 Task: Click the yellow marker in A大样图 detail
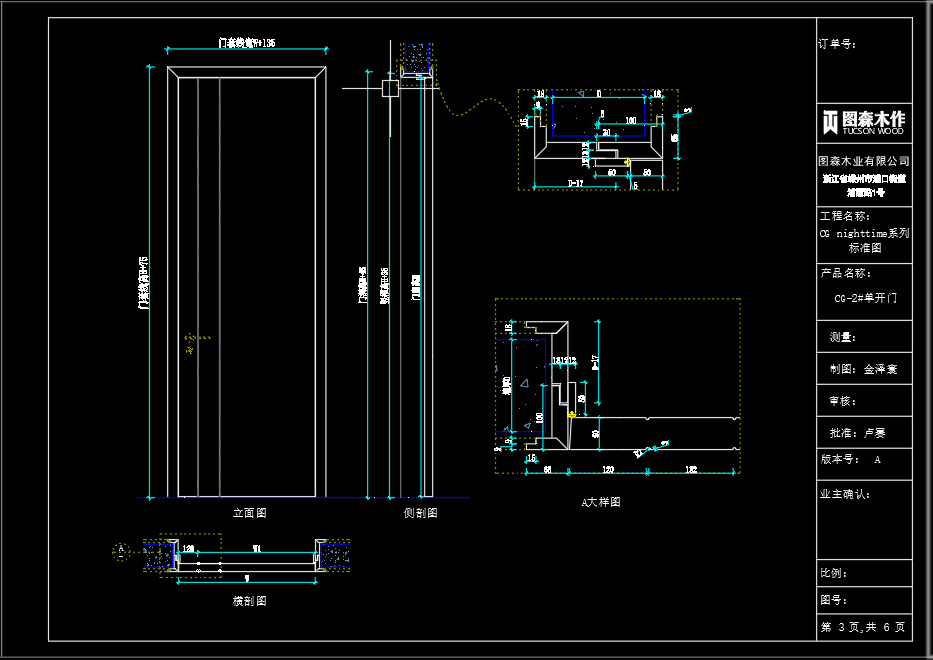click(x=572, y=414)
